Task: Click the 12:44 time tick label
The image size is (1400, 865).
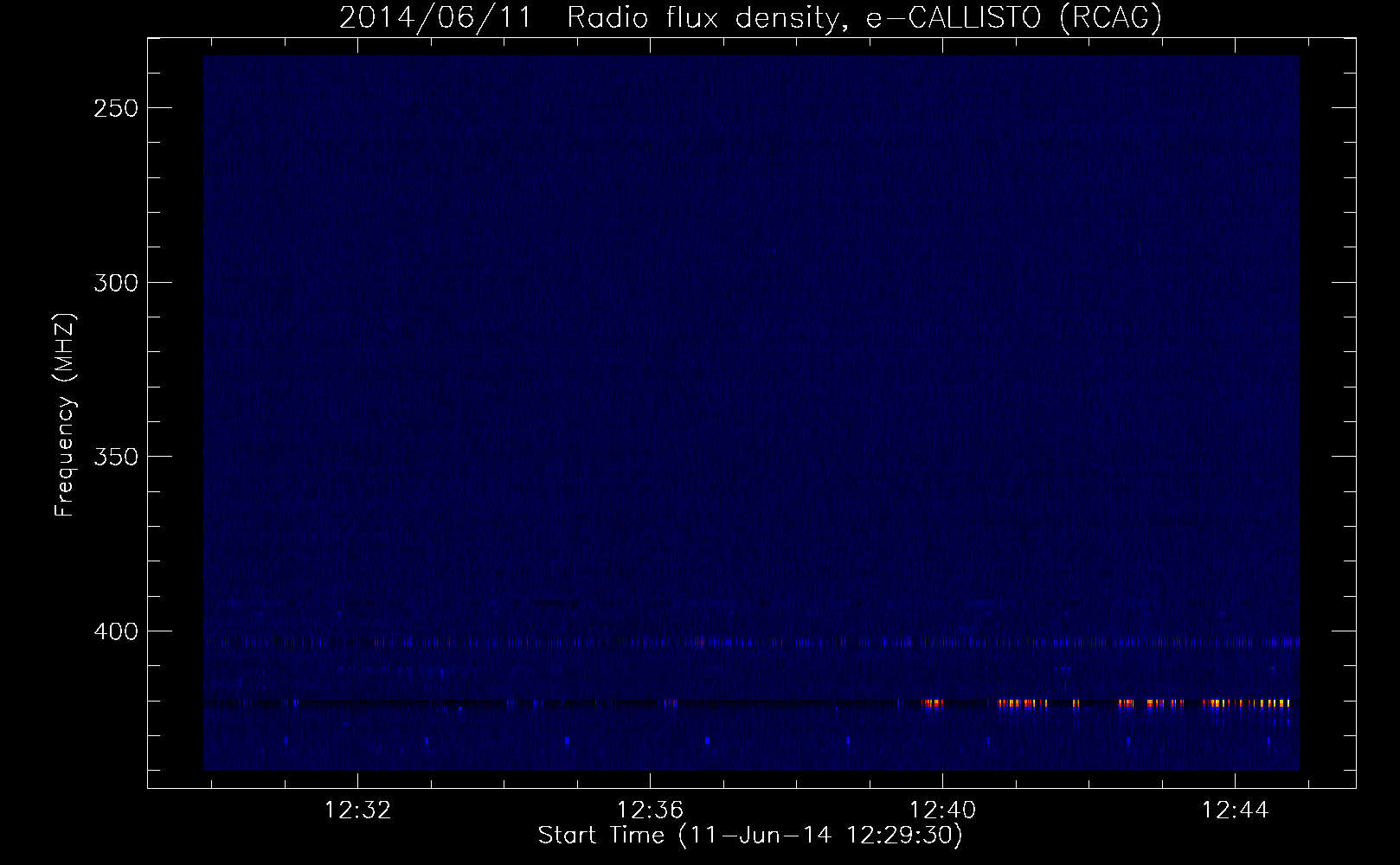Action: pos(1235,810)
